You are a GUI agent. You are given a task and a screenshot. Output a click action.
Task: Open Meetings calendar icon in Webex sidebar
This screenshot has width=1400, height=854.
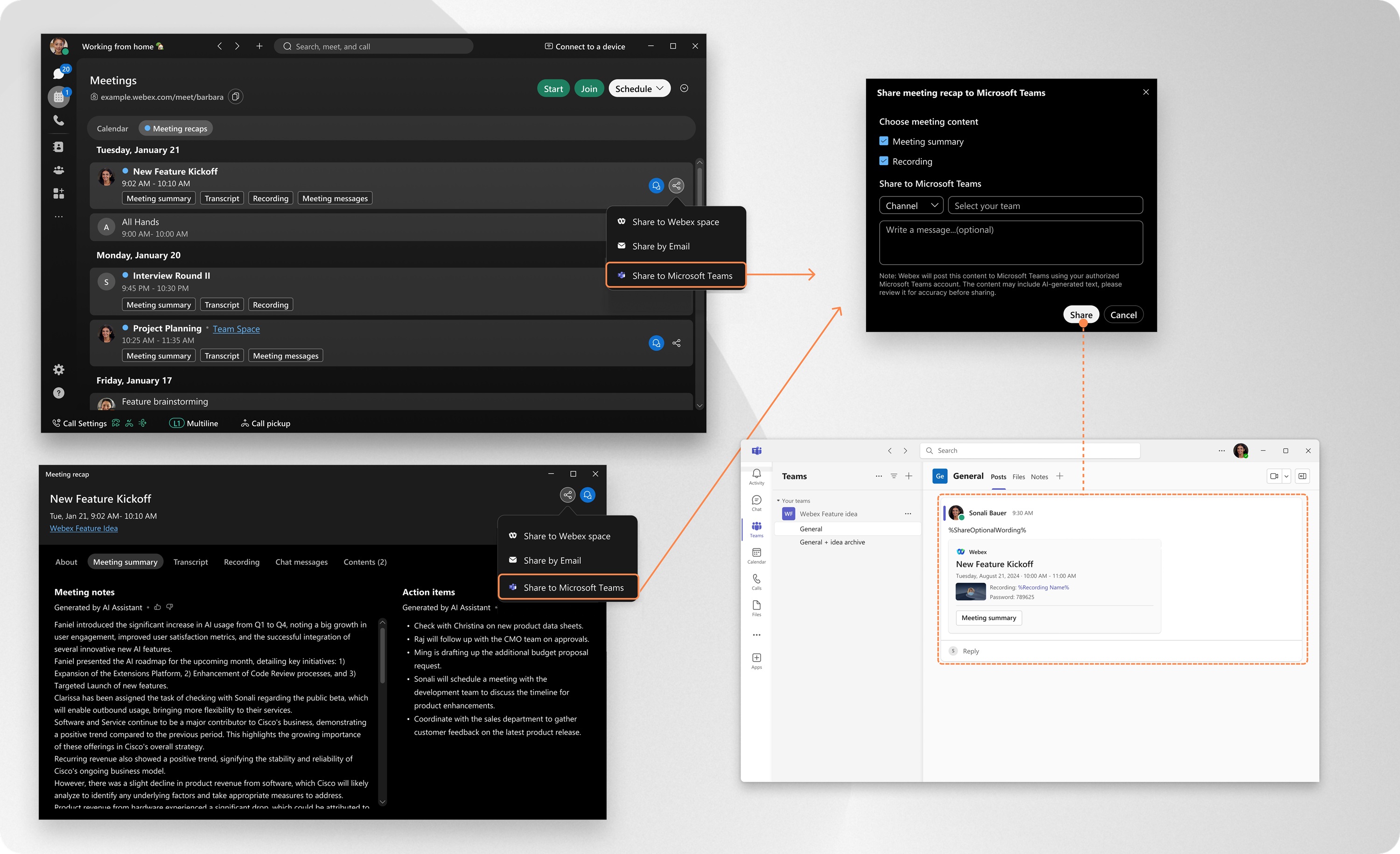pos(58,97)
